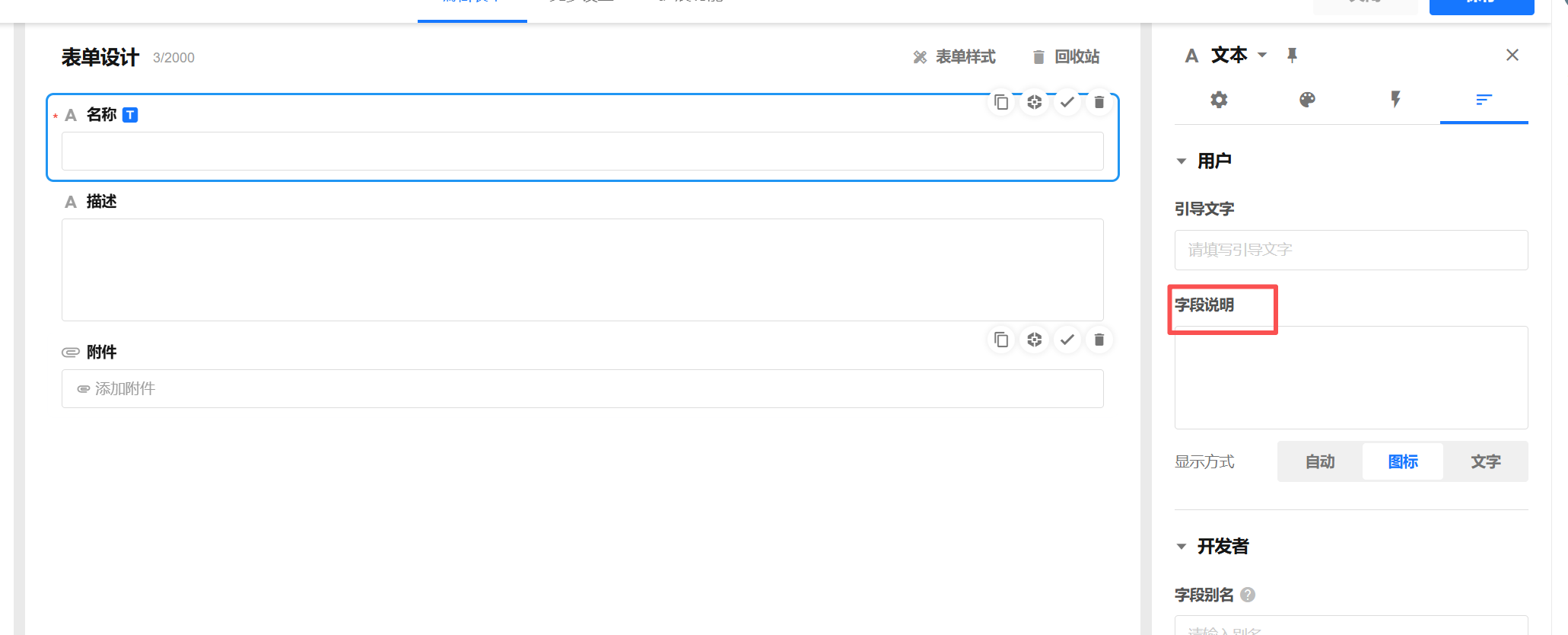
Task: Click the 添加附件 upload field
Action: click(583, 389)
